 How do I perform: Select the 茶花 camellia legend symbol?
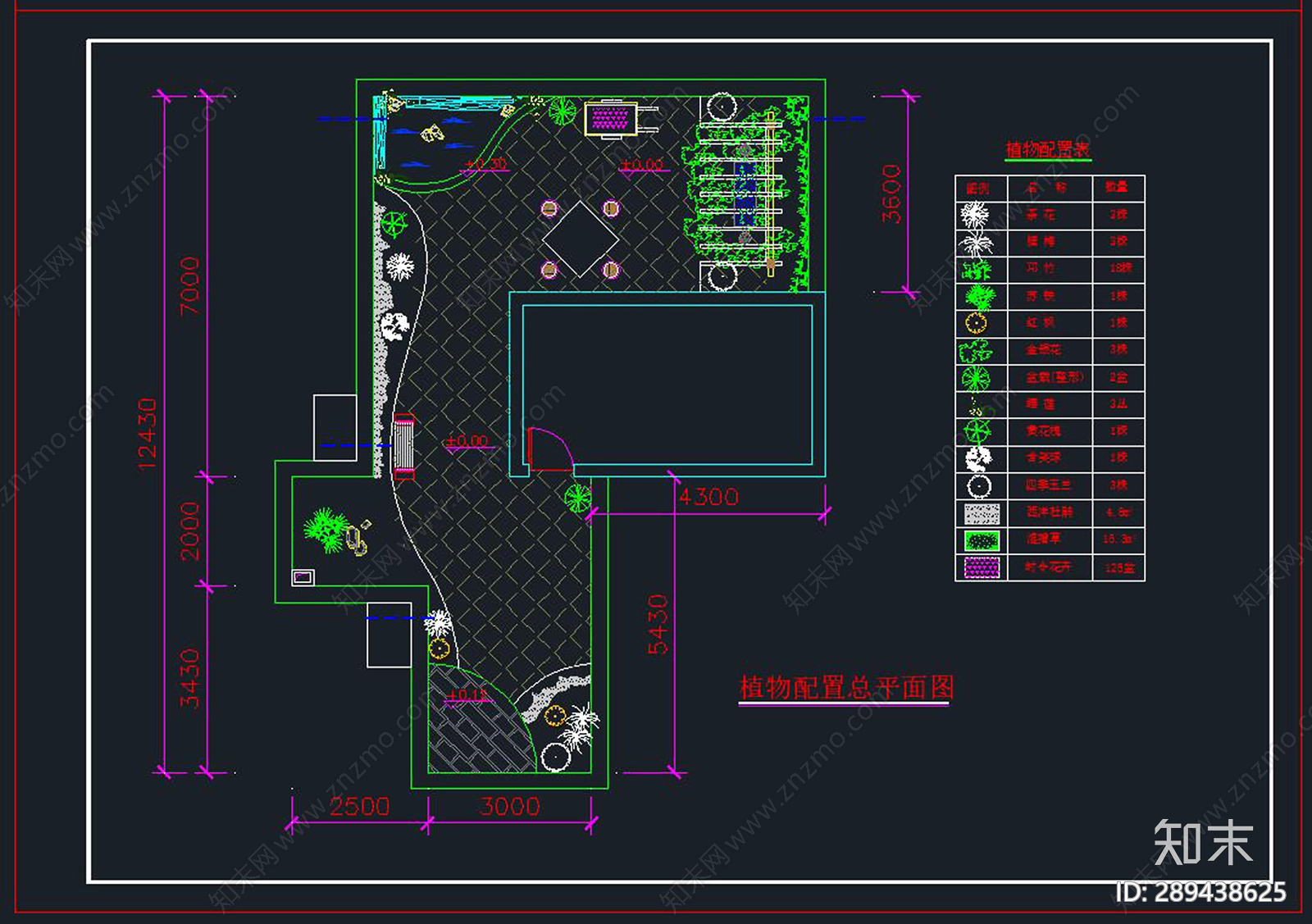pyautogui.click(x=975, y=216)
